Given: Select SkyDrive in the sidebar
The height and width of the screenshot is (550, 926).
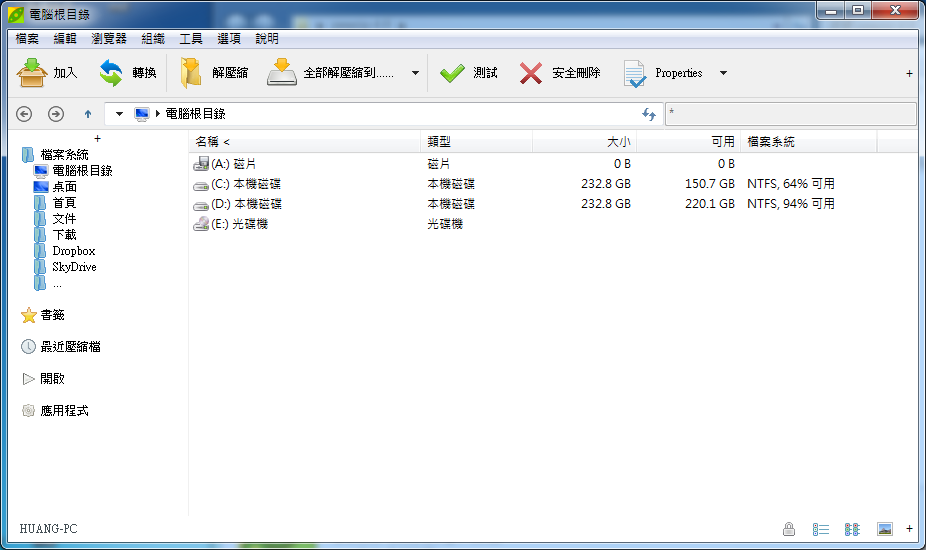Looking at the screenshot, I should click(x=74, y=266).
